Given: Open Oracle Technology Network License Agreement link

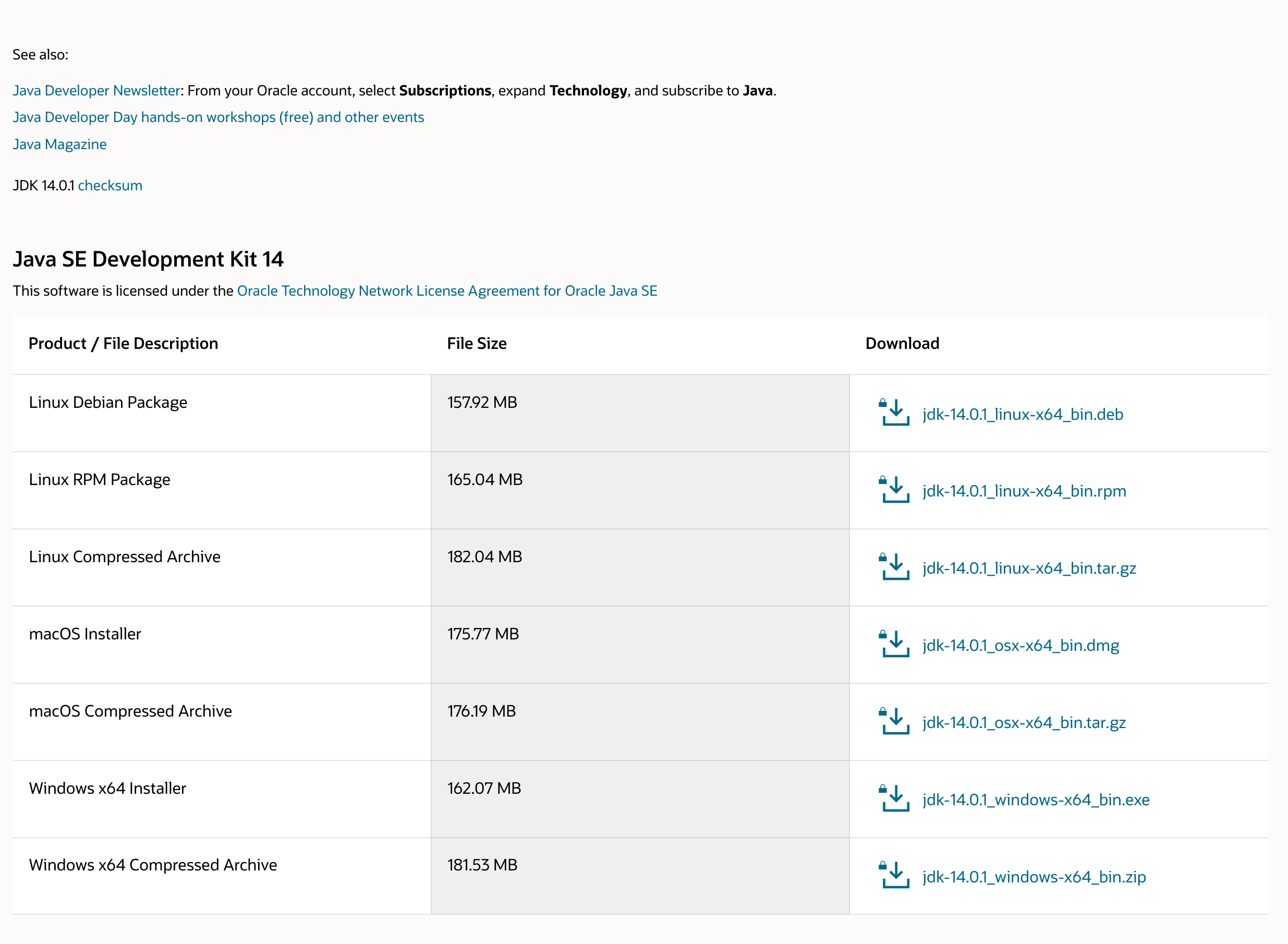Looking at the screenshot, I should pos(447,291).
